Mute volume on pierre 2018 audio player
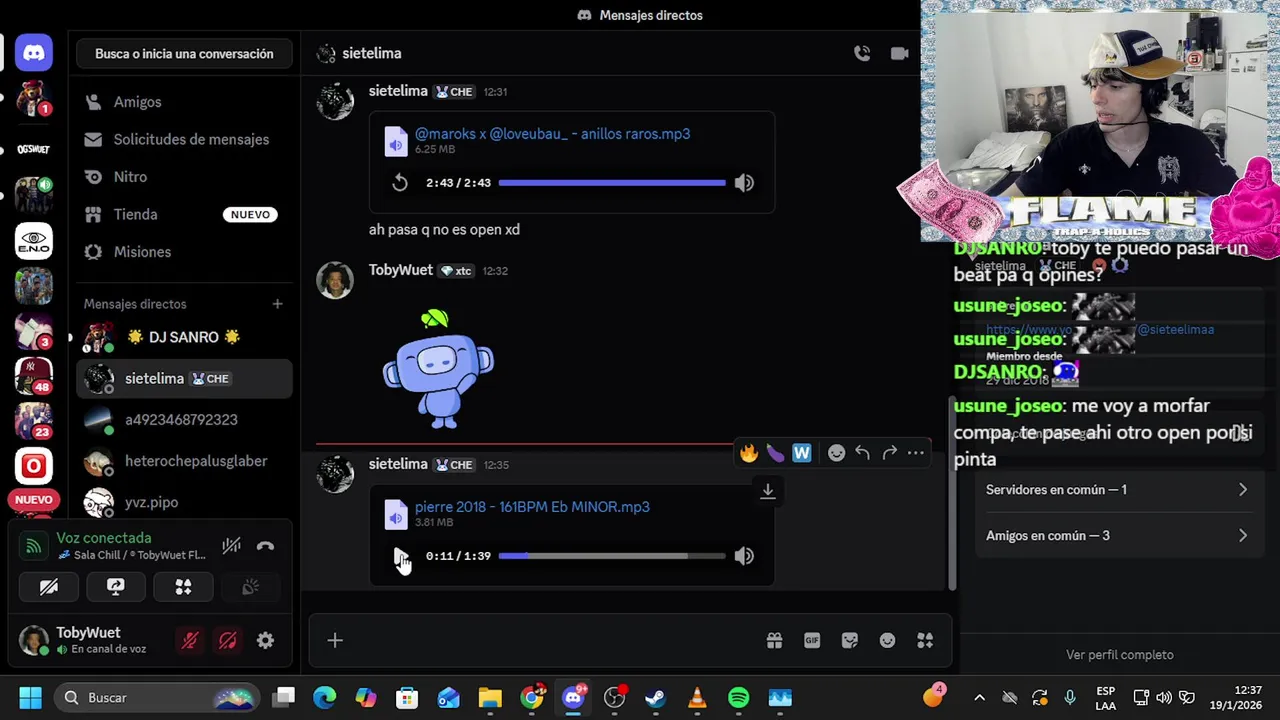Screen dimensions: 1280x720 coord(744,556)
